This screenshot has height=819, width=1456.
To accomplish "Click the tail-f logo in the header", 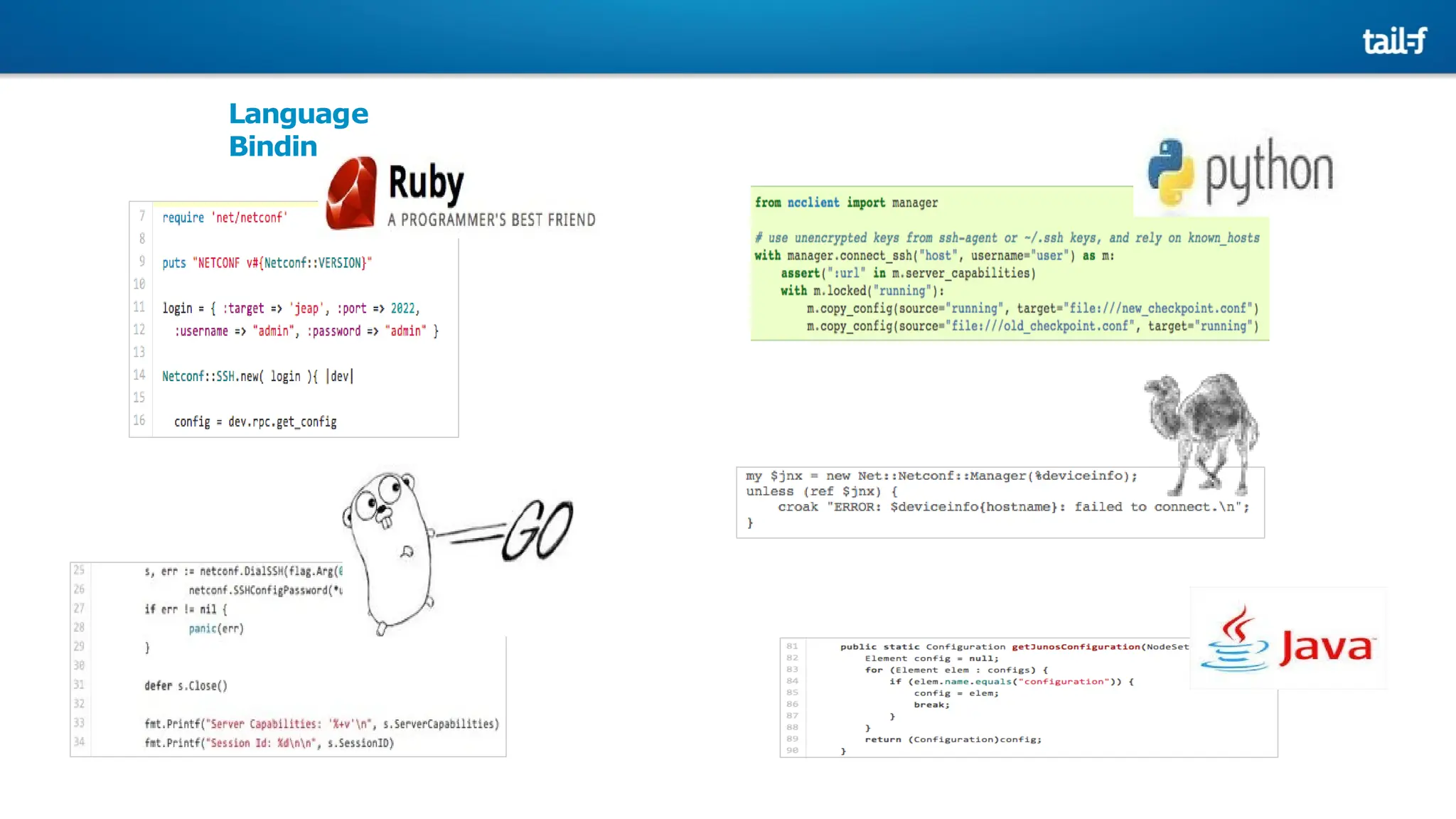I will pos(1394,41).
